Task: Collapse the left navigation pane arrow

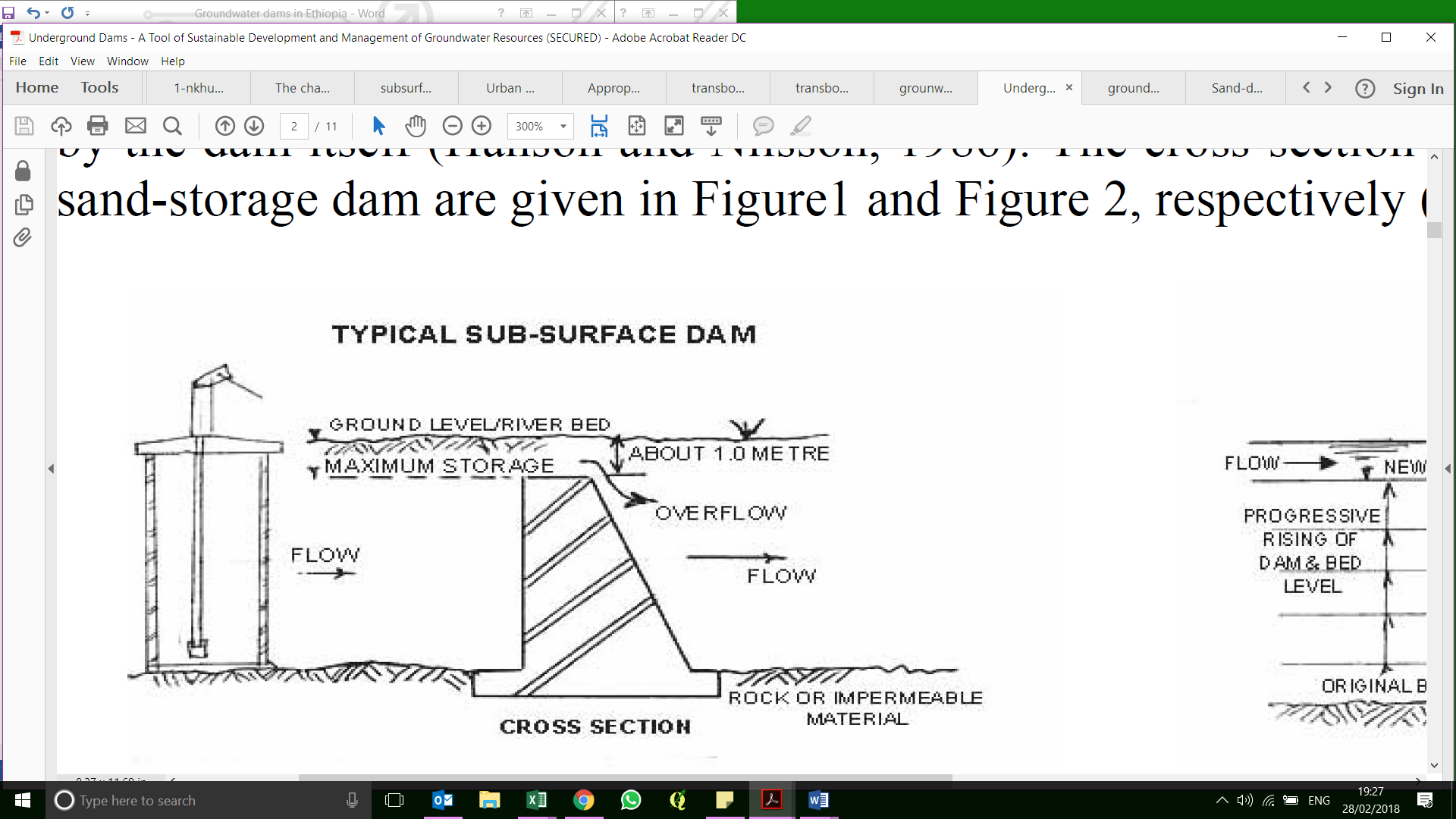Action: [51, 469]
